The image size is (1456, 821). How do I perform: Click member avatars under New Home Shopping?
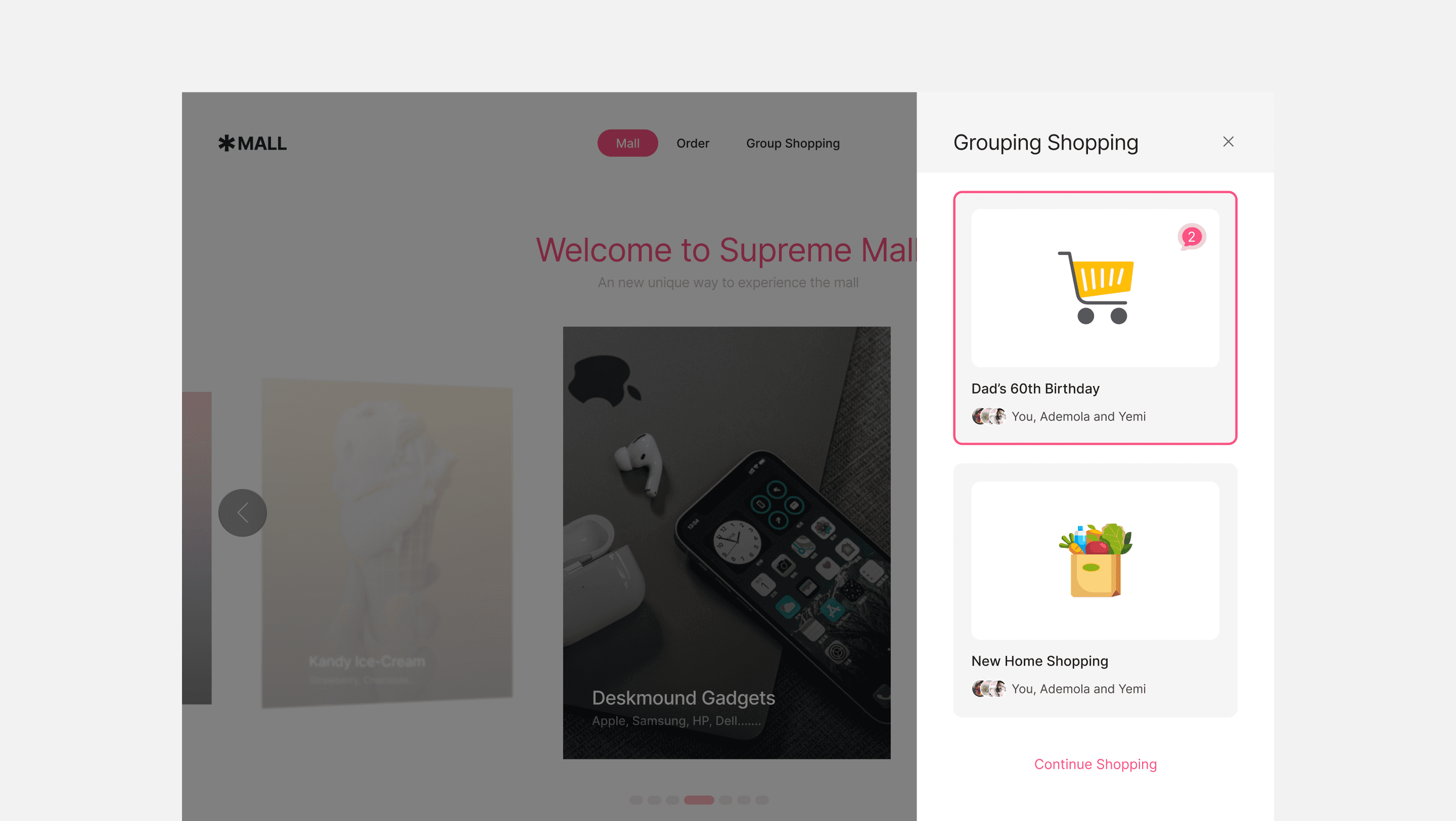tap(988, 688)
